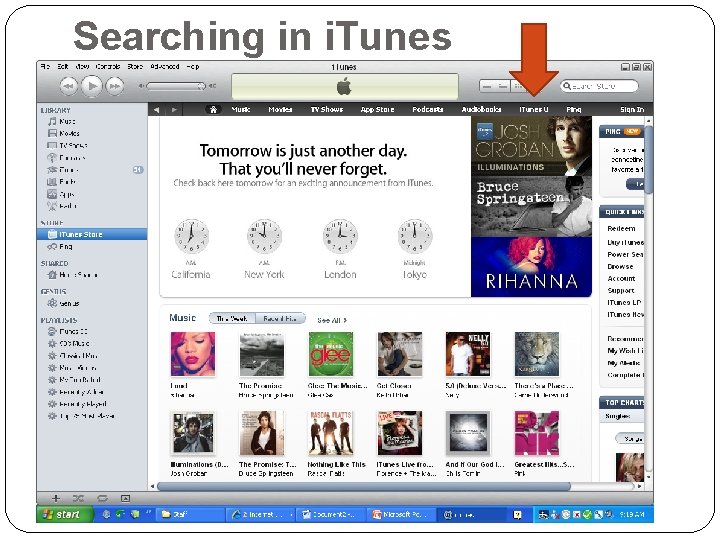The width and height of the screenshot is (720, 540).
Task: Select Music in the Library sidebar
Action: [67, 122]
